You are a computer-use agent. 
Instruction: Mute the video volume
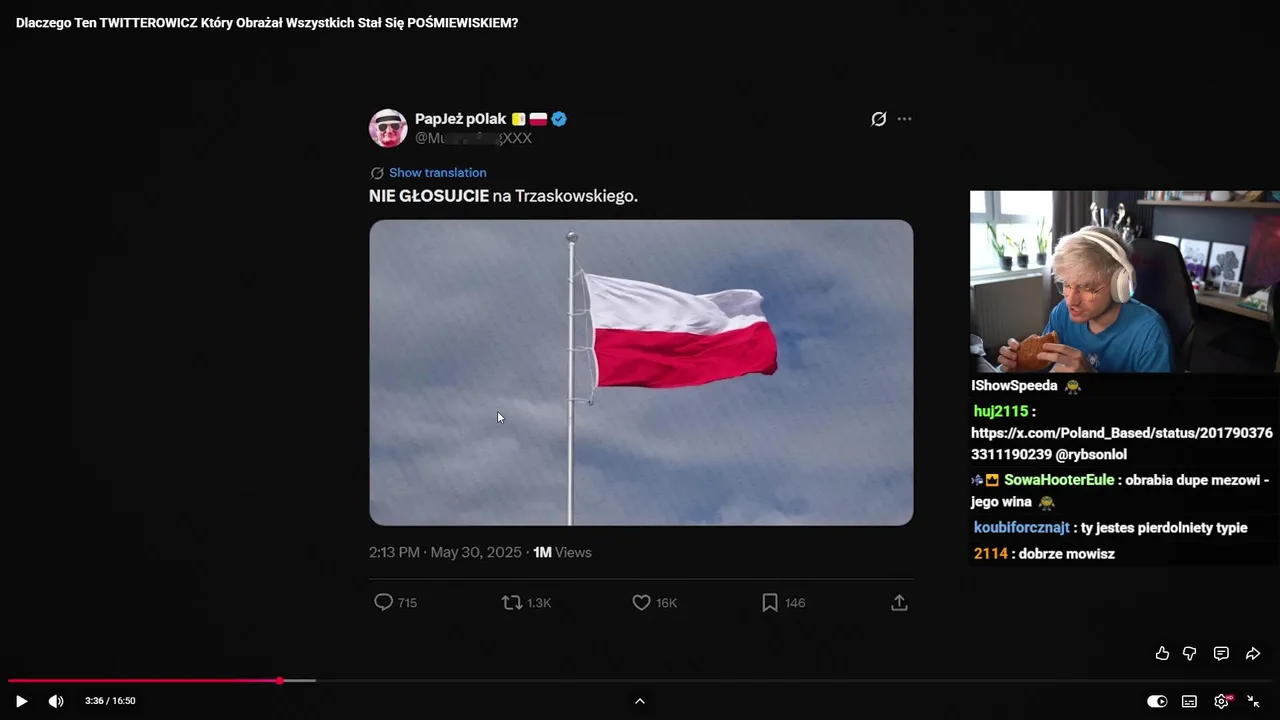pyautogui.click(x=56, y=701)
